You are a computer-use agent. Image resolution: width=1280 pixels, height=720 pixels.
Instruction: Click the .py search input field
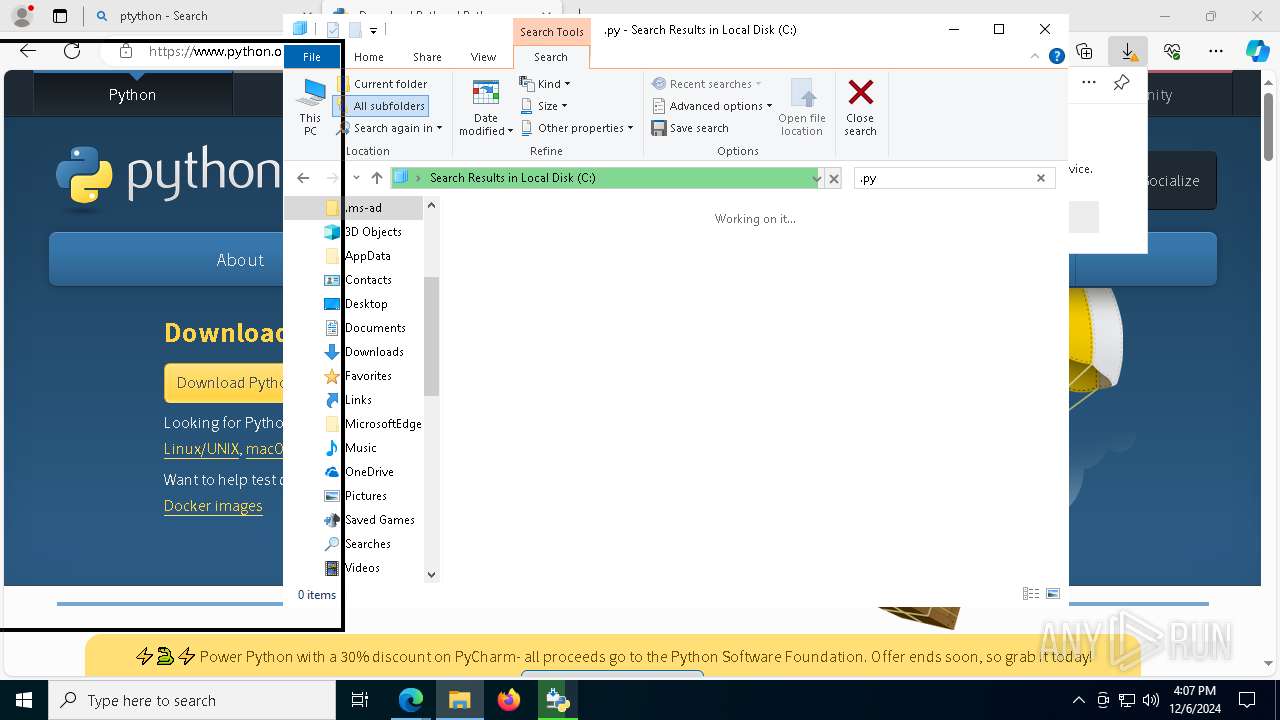(943, 178)
